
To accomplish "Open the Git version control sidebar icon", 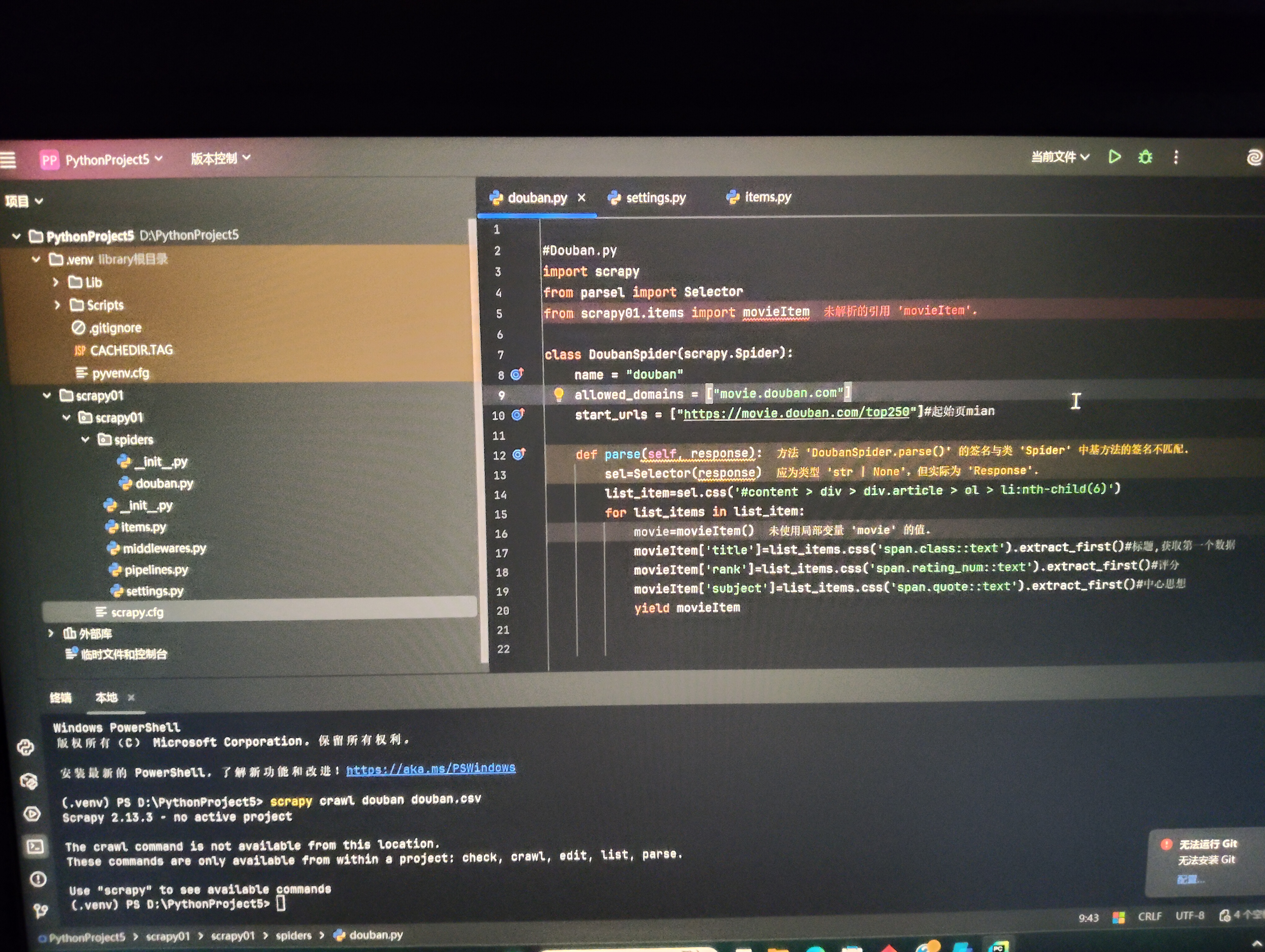I will pos(40,910).
